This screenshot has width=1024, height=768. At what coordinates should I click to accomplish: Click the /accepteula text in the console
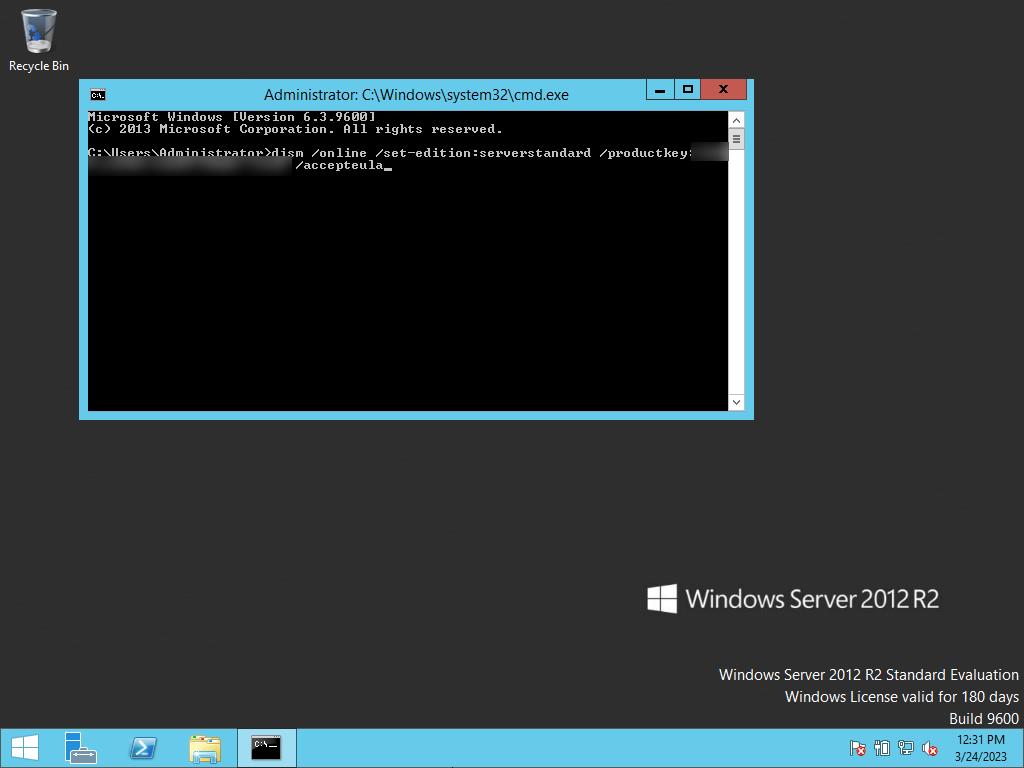click(x=340, y=165)
